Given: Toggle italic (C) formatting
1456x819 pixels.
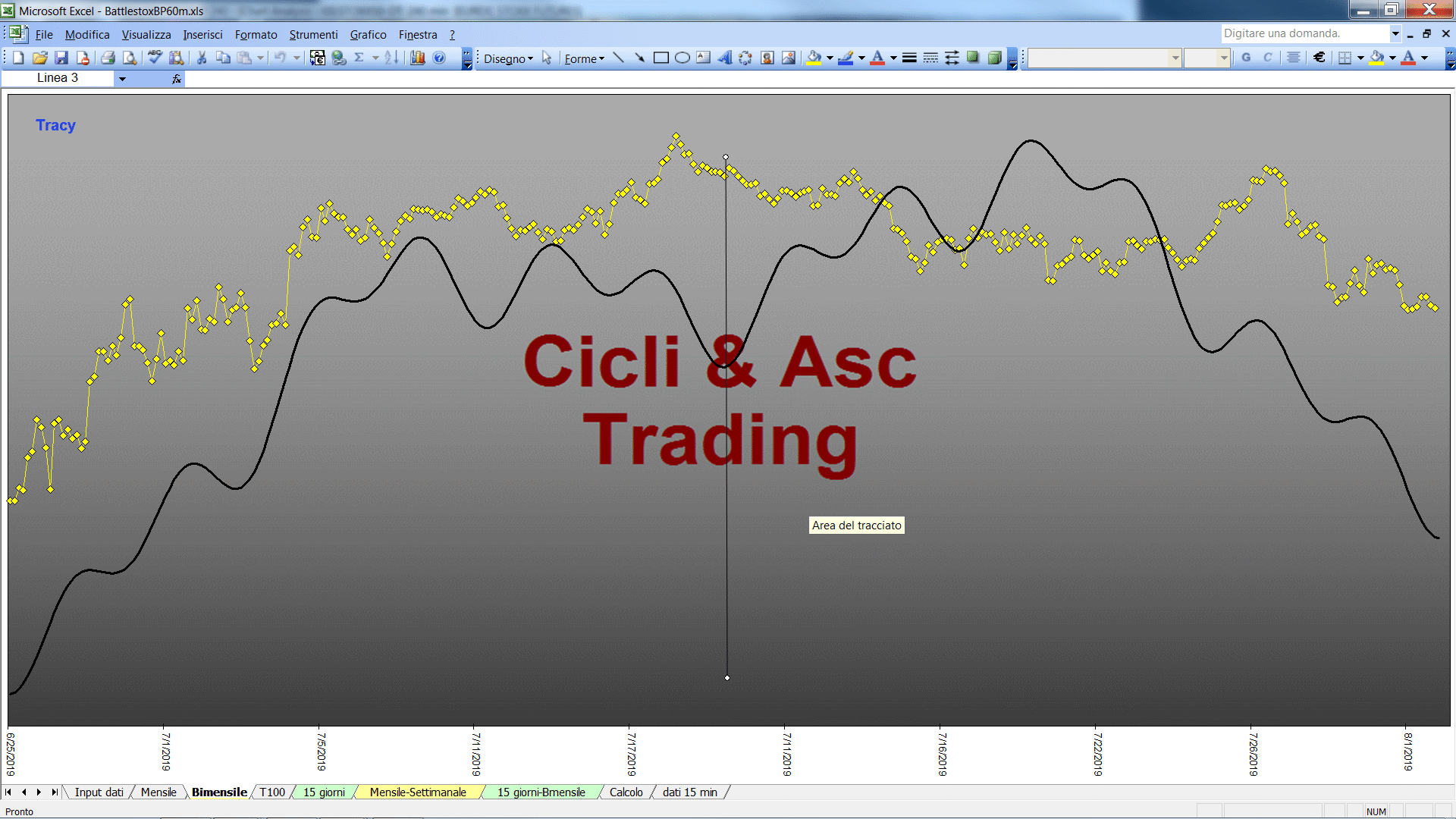Looking at the screenshot, I should tap(1267, 58).
